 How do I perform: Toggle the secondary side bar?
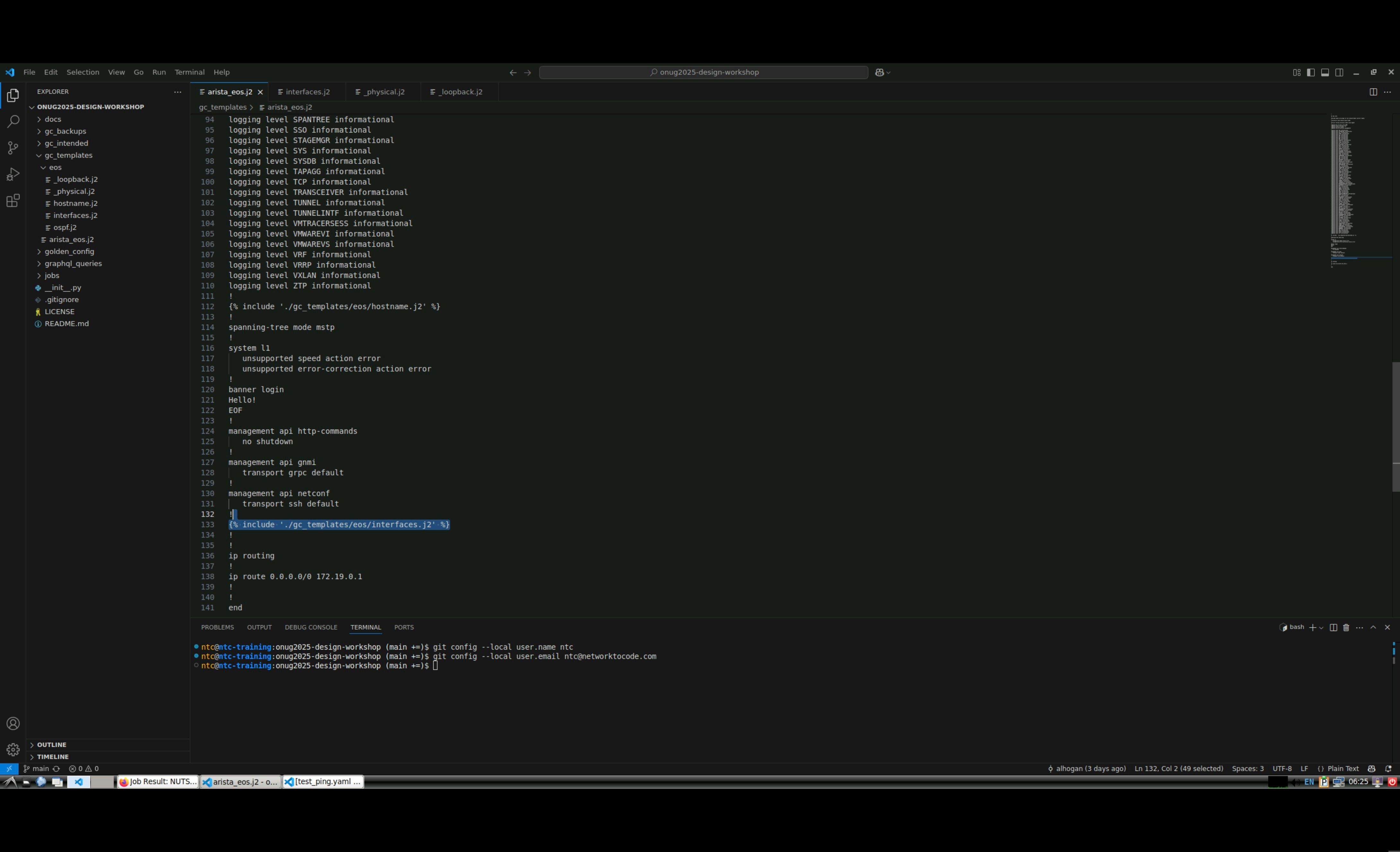point(1339,72)
